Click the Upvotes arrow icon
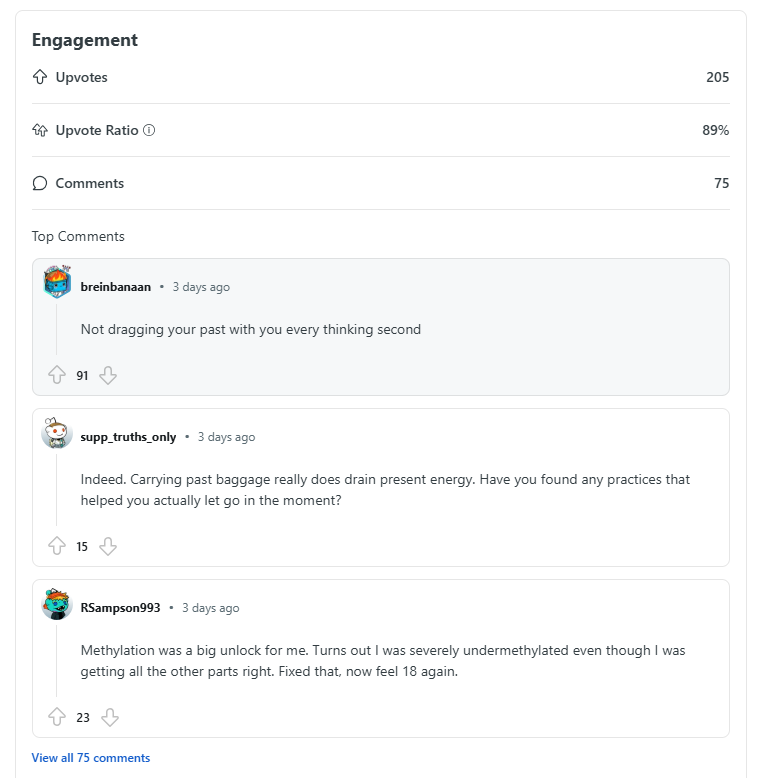 pos(40,77)
